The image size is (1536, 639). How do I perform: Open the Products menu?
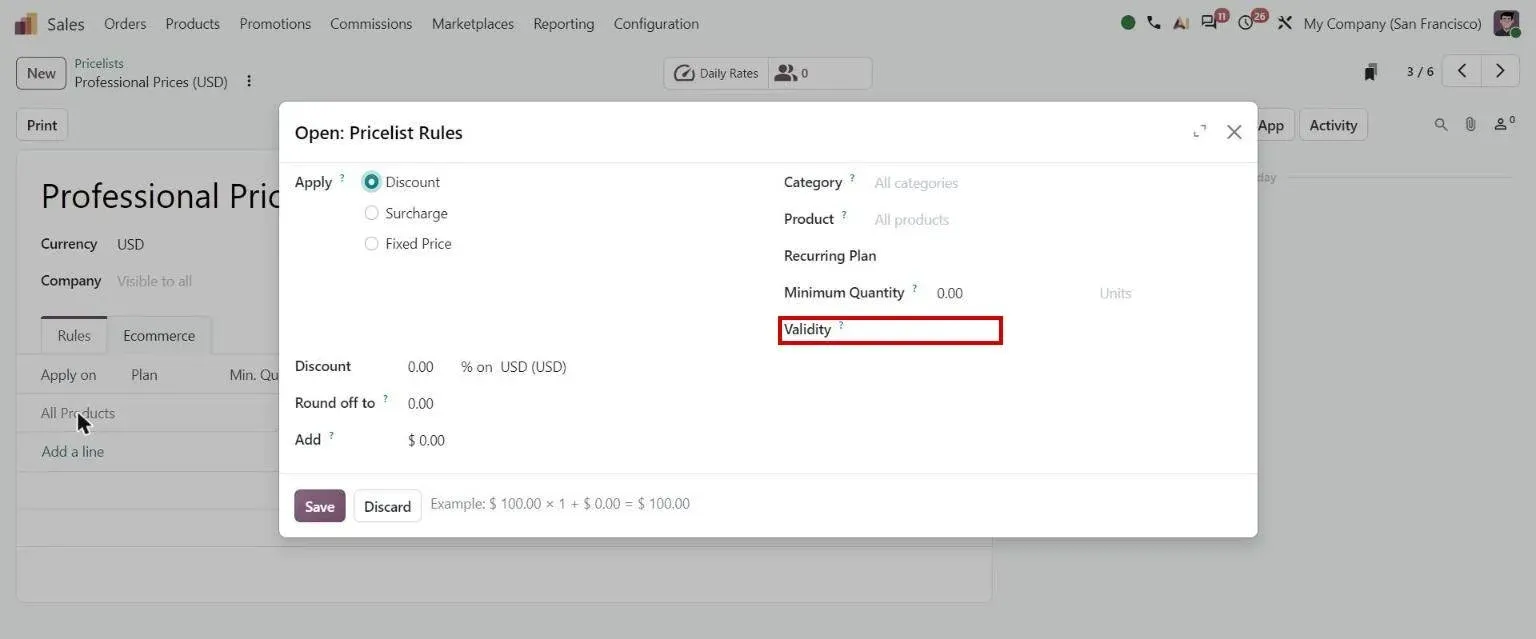[193, 23]
